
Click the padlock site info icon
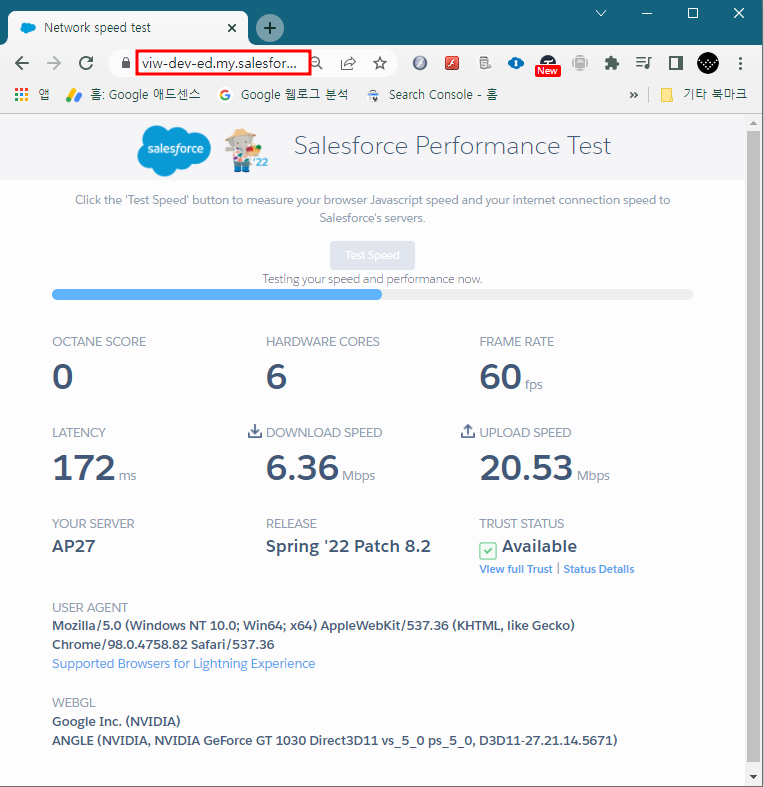point(125,63)
